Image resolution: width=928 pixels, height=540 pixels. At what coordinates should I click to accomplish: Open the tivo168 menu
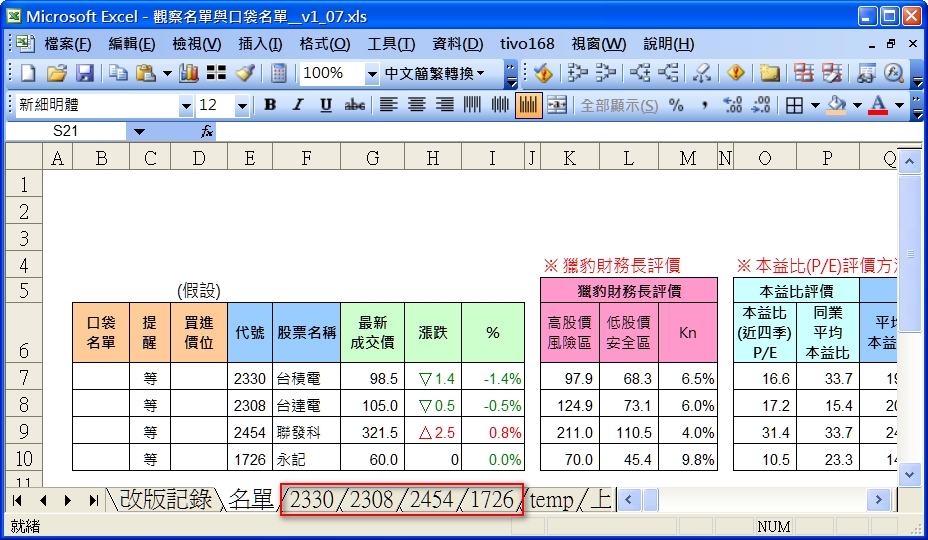click(527, 44)
